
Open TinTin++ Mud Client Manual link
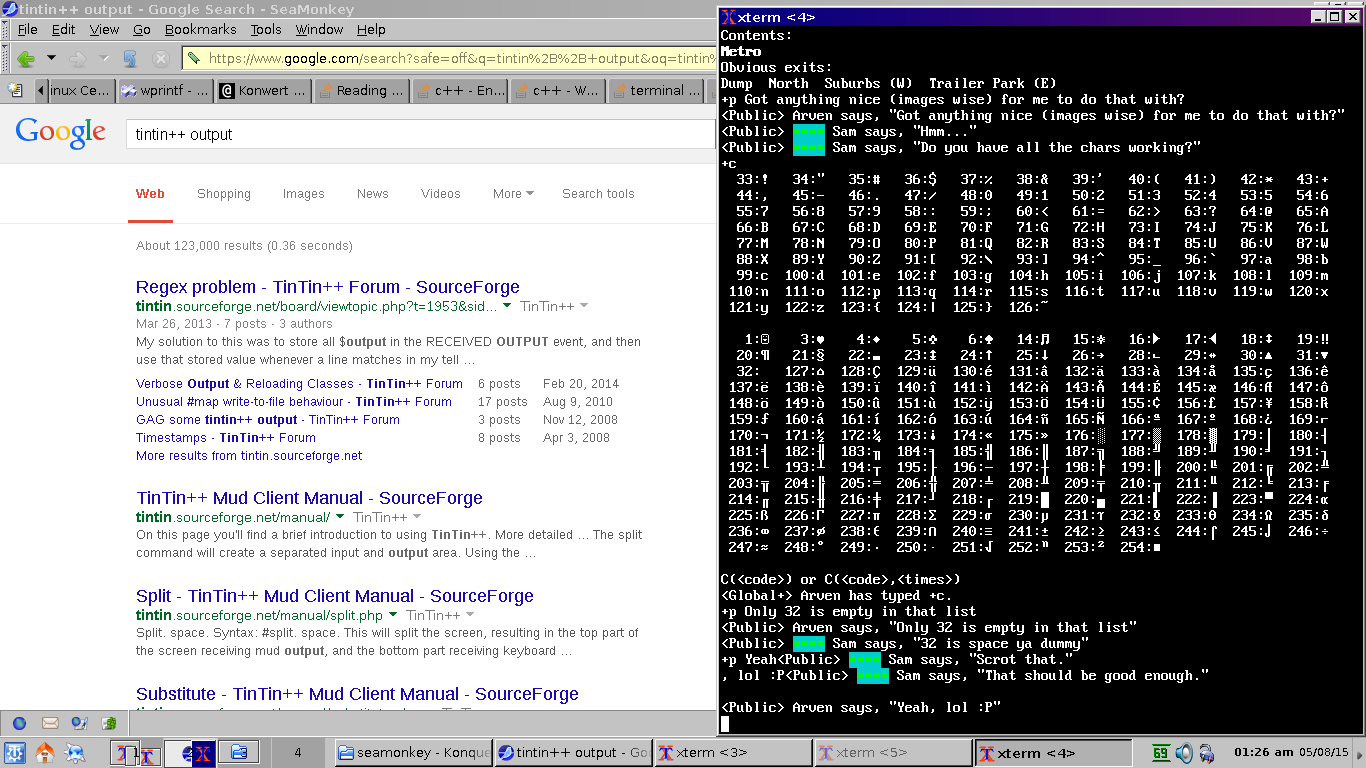pyautogui.click(x=309, y=498)
